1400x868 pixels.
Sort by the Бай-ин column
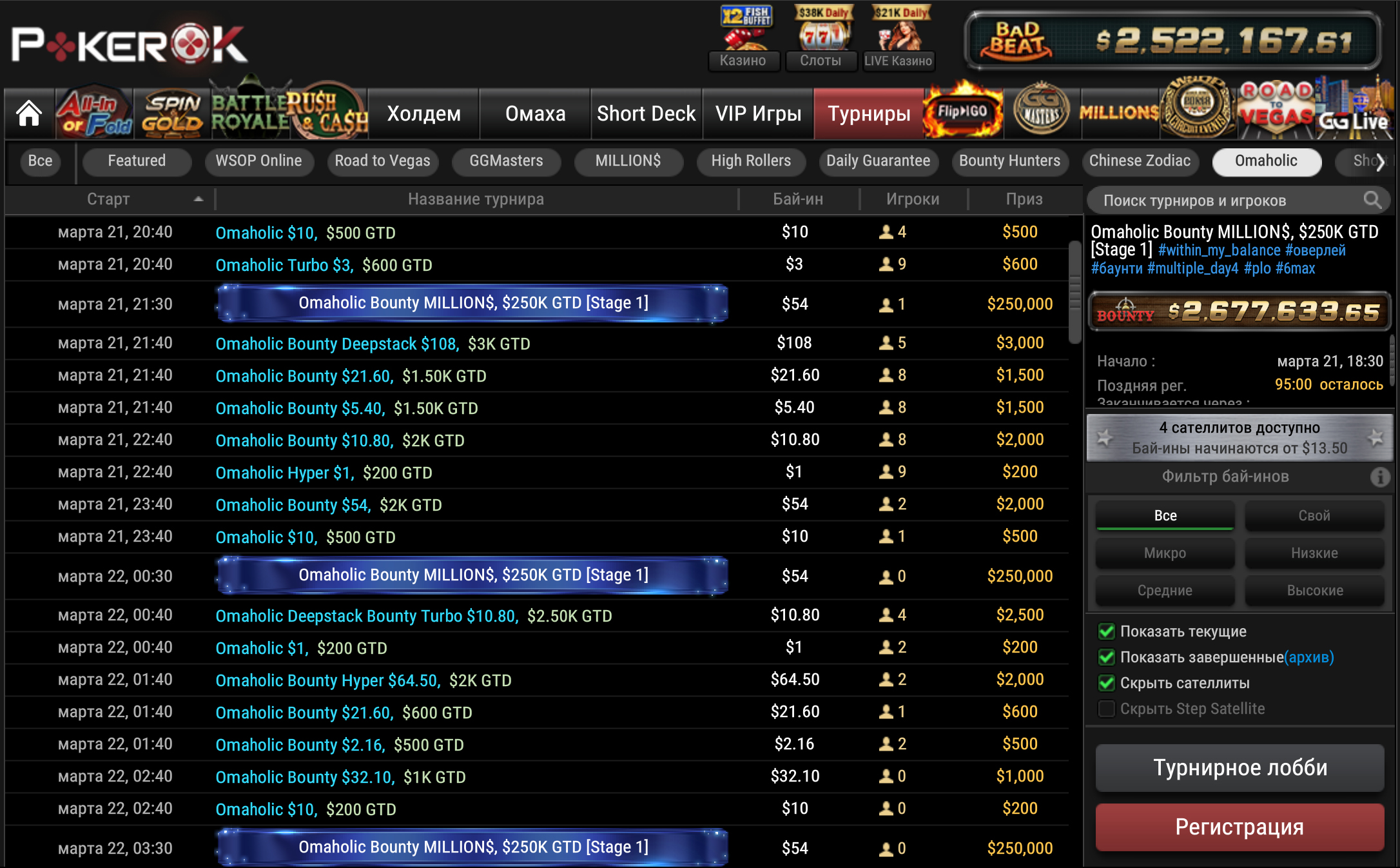pos(798,199)
